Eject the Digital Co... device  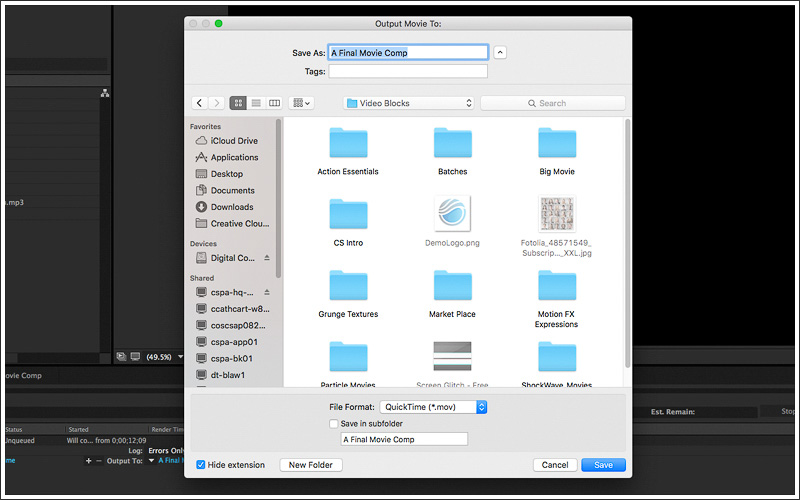click(267, 258)
